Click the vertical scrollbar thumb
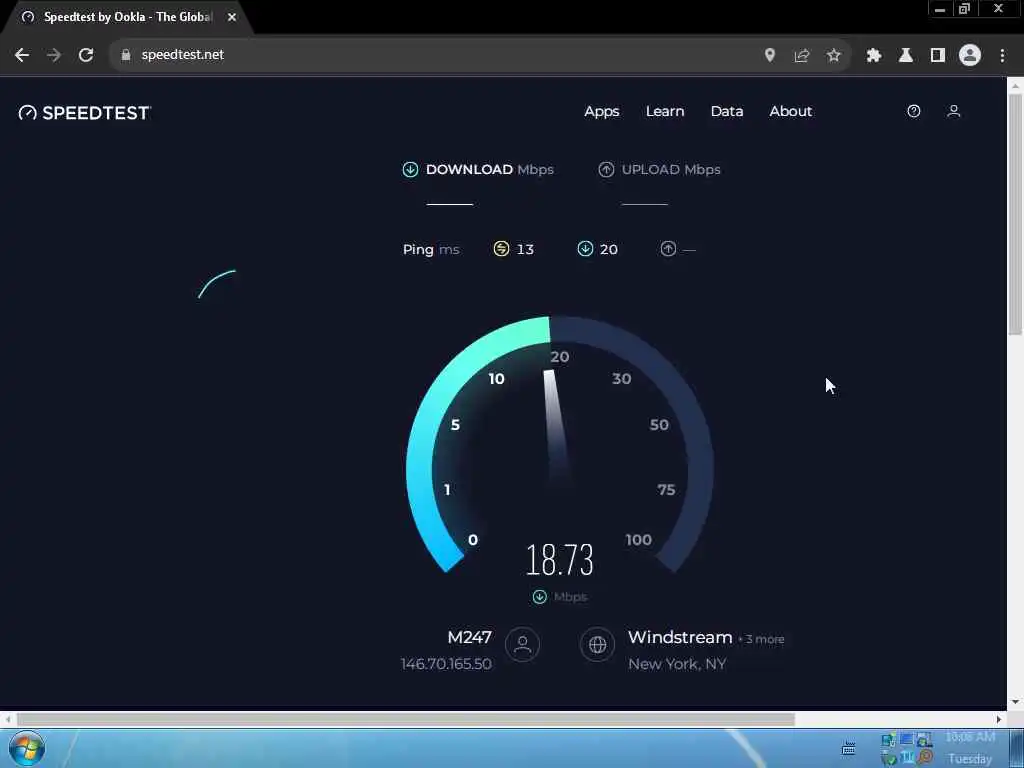Screen dimensions: 1024x768 1015,216
